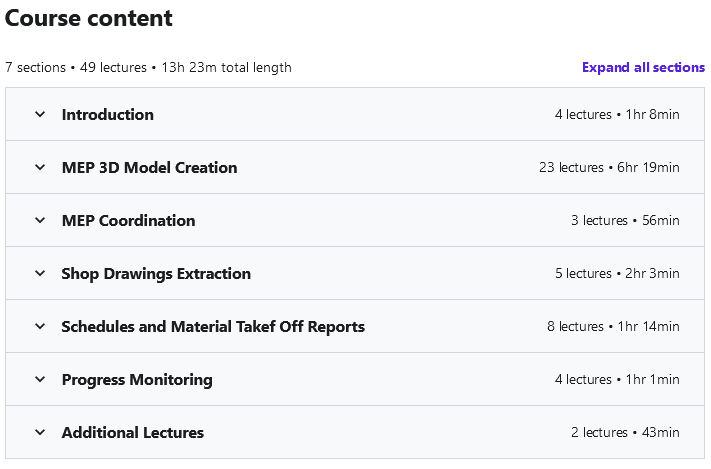
Task: Click the 2 lectures • 43min text
Action: click(x=625, y=432)
